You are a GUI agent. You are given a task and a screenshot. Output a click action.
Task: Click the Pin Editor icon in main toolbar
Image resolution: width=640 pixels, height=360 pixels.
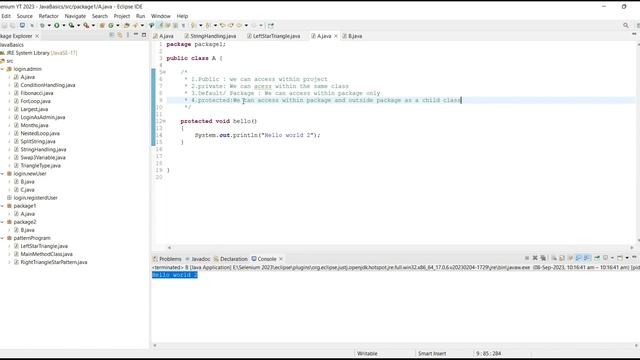click(271, 25)
